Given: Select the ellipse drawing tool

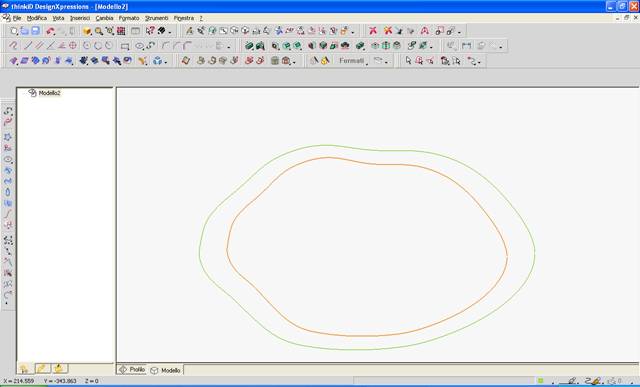Looking at the screenshot, I should point(139,46).
